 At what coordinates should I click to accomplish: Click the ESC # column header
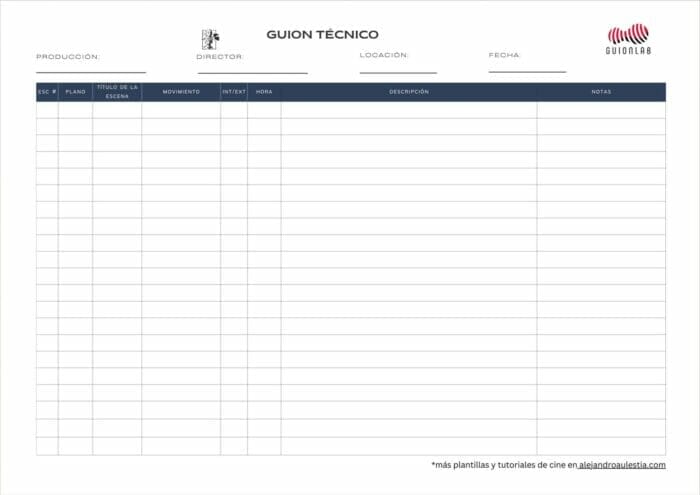47,92
